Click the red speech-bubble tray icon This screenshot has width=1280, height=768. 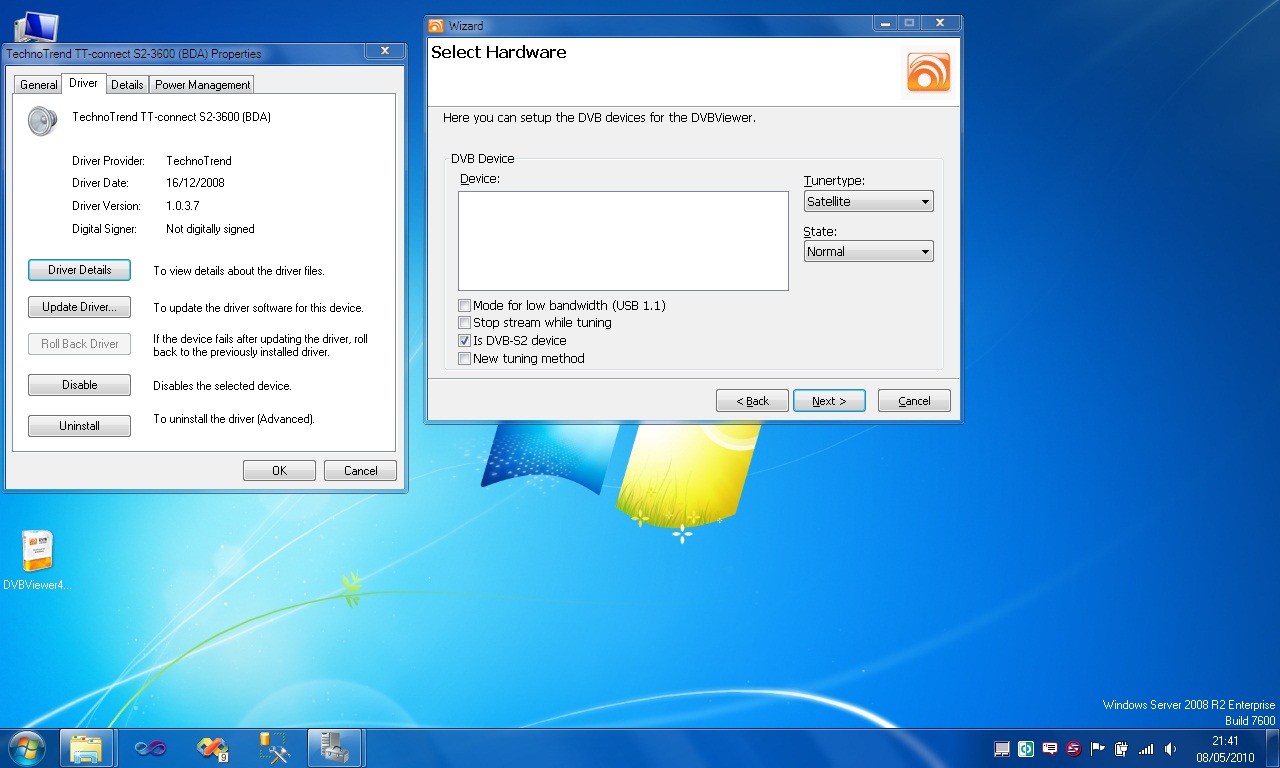click(1050, 748)
